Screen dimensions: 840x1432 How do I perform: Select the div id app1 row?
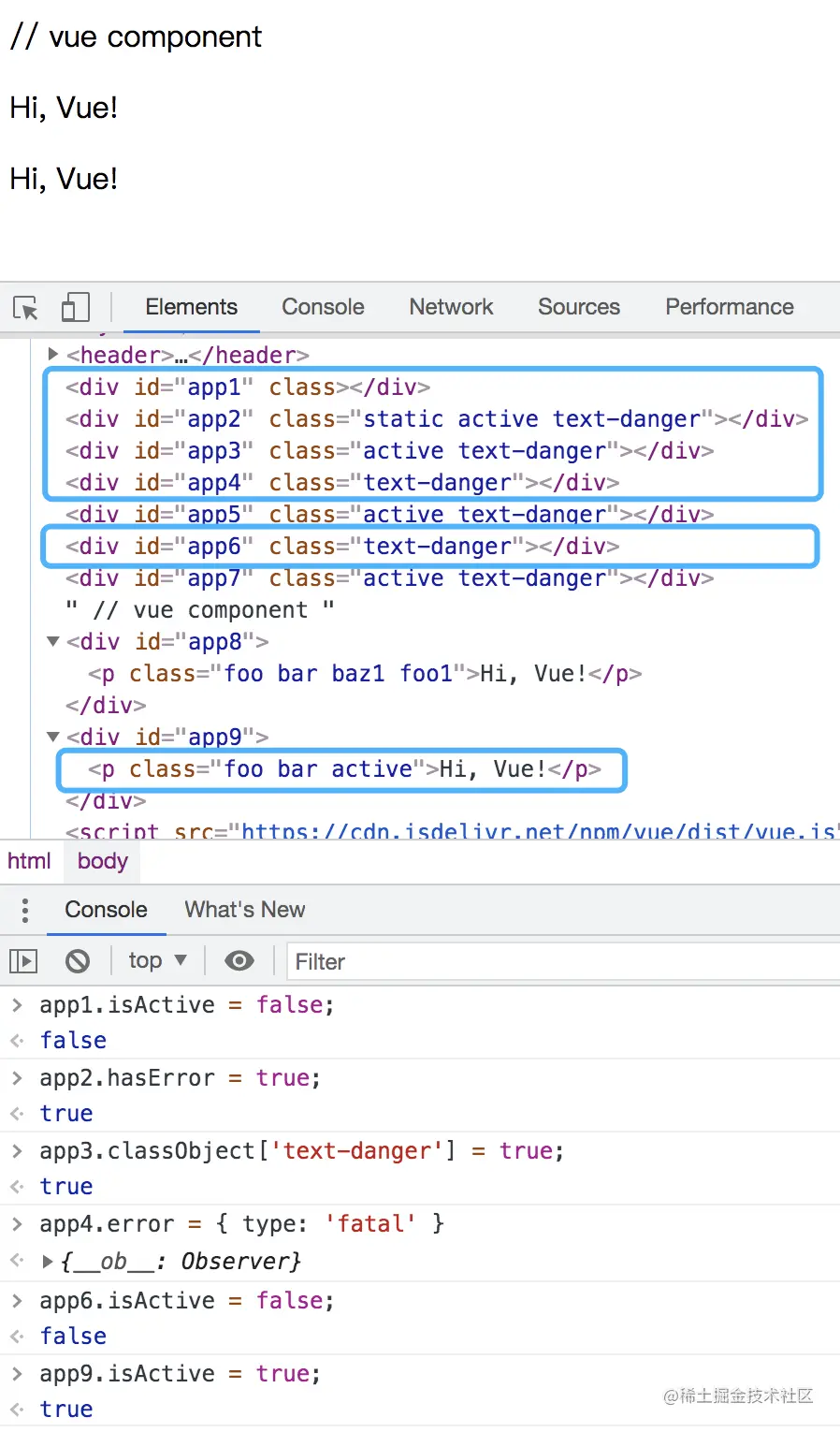pos(248,387)
